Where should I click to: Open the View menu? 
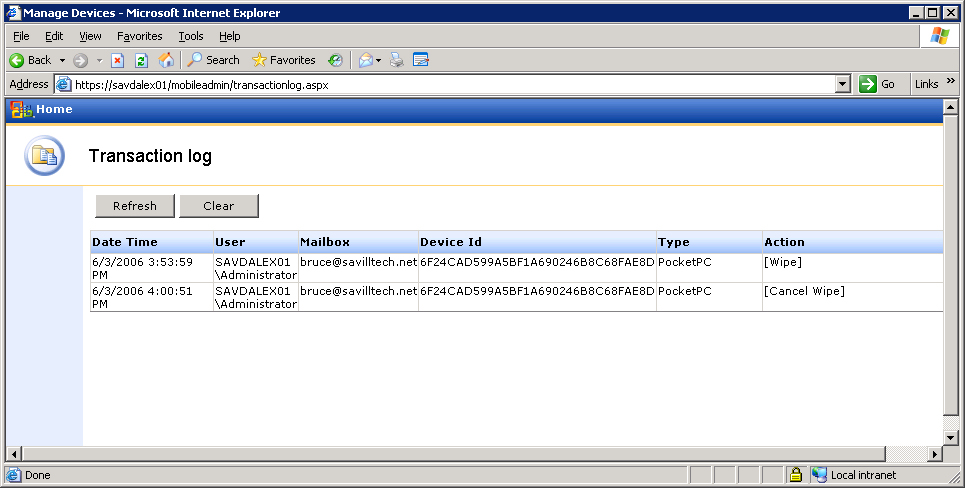pos(90,36)
